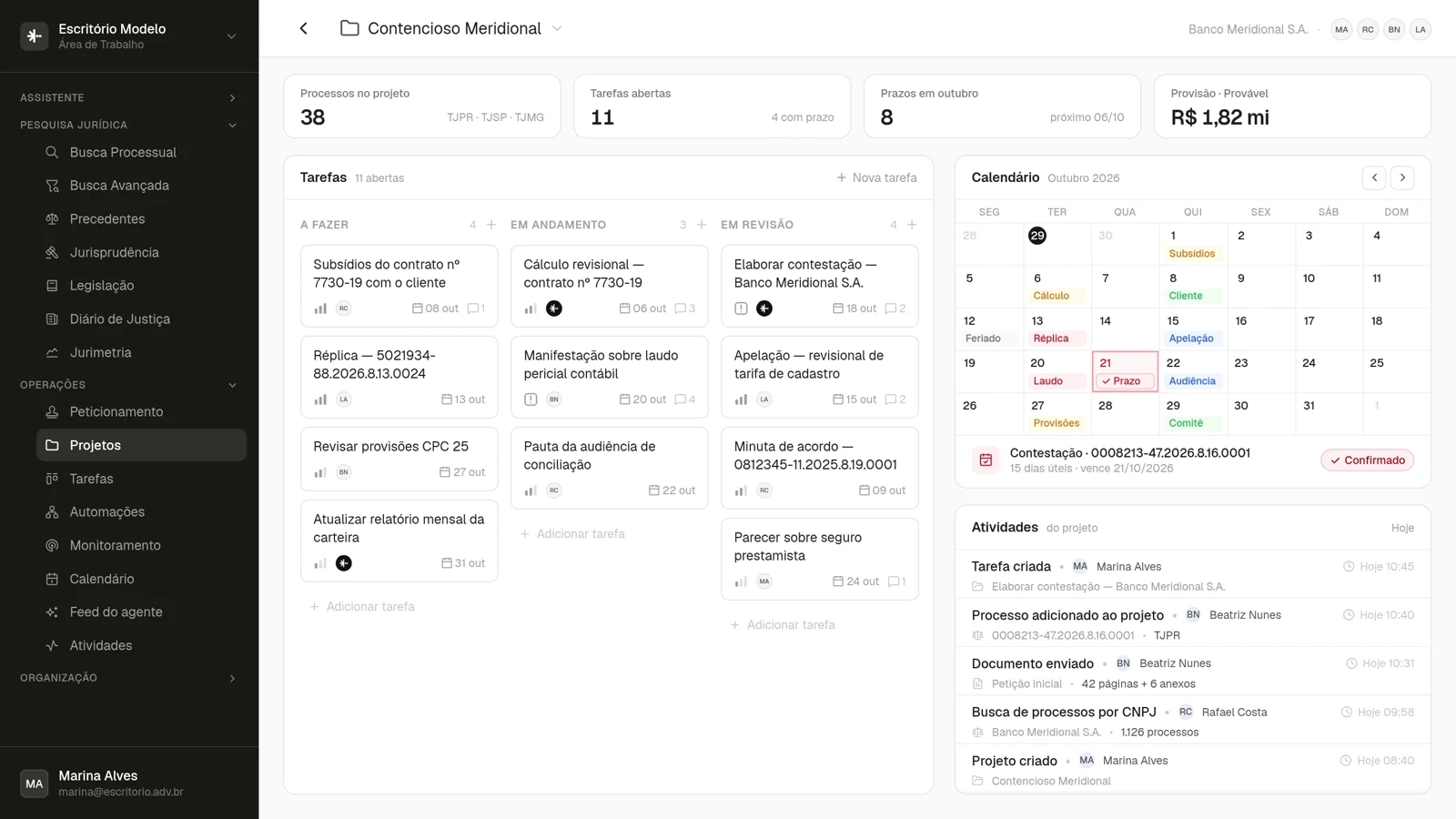Click the back arrow next to Contencioso Meridional
Viewport: 1456px width, 819px height.
point(304,28)
